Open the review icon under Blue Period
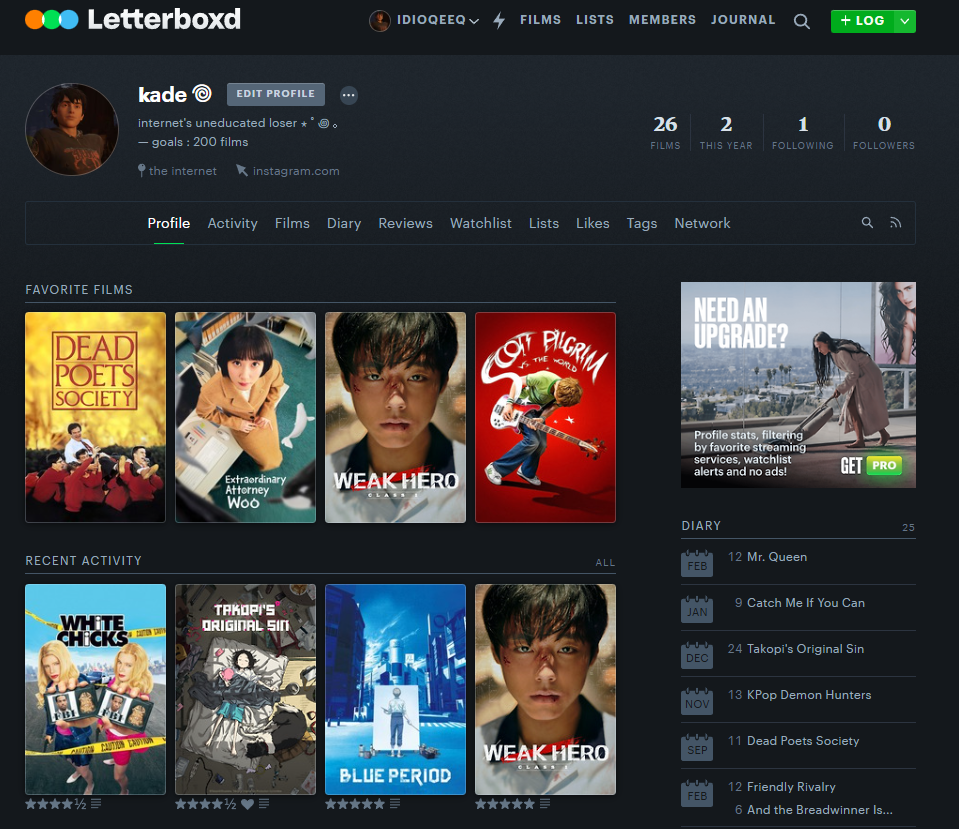This screenshot has height=829, width=959. [395, 803]
